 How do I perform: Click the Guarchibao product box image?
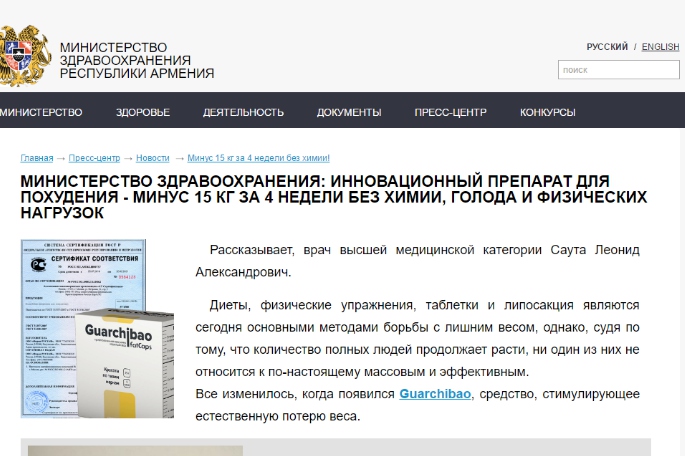pyautogui.click(x=125, y=363)
